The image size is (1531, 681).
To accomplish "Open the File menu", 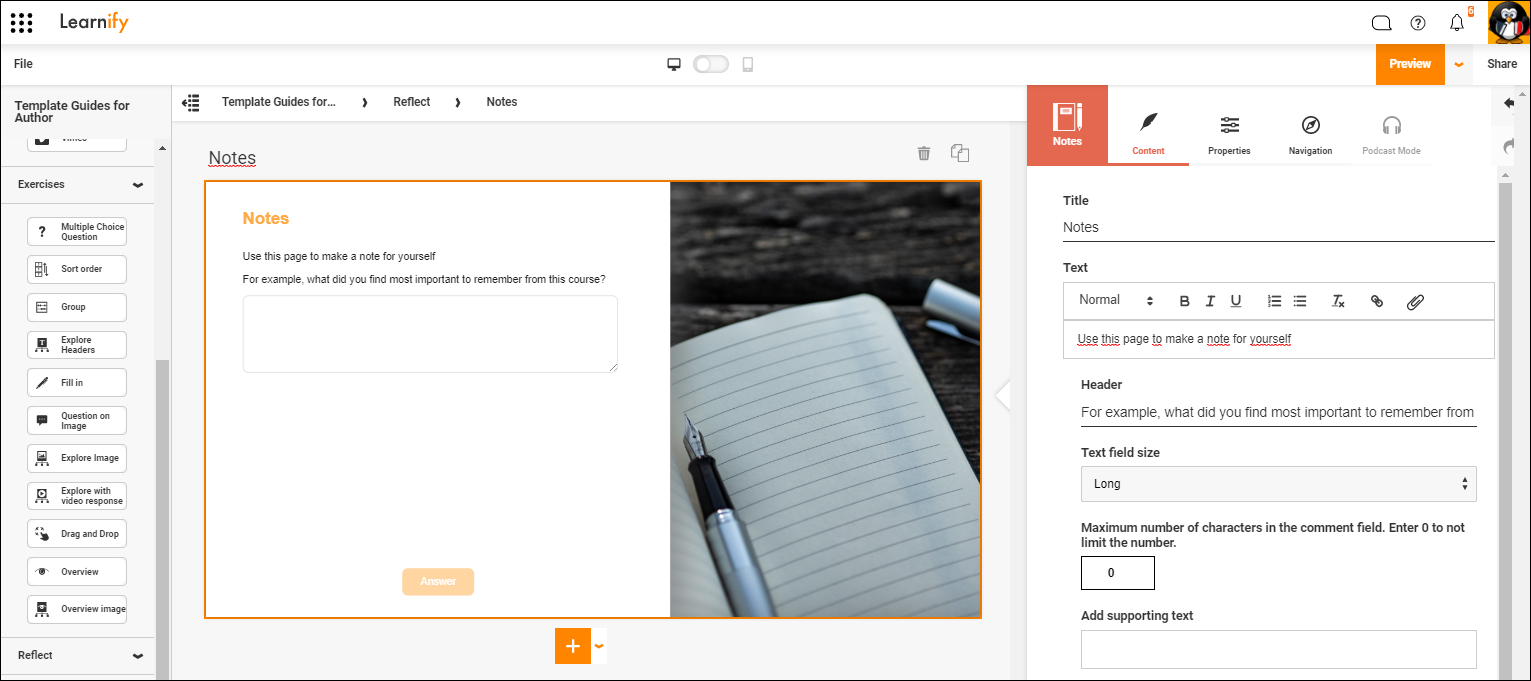I will pos(23,64).
